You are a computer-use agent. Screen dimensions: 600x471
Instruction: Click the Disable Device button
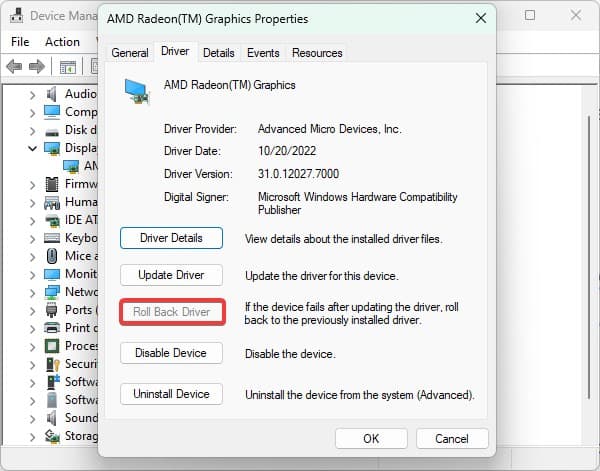[x=171, y=353]
